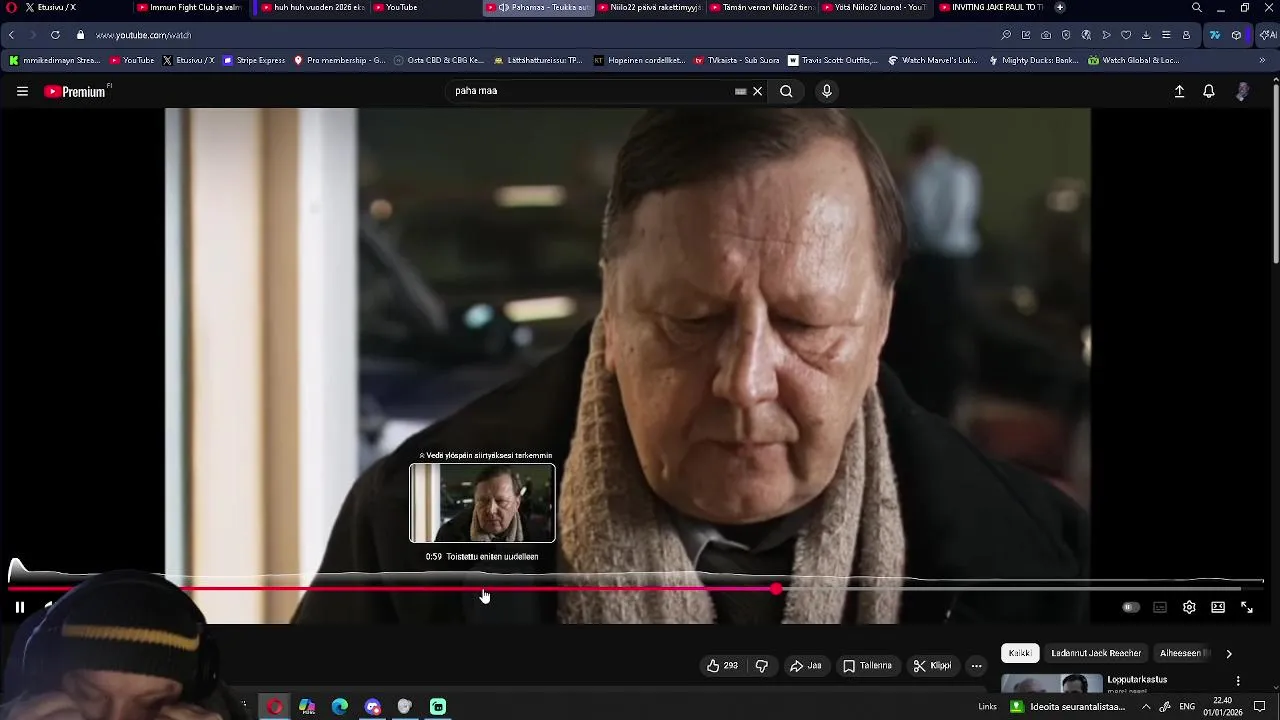Screen dimensions: 1280x720
Task: Click the address bar www.youtube.com/watch
Action: [143, 35]
